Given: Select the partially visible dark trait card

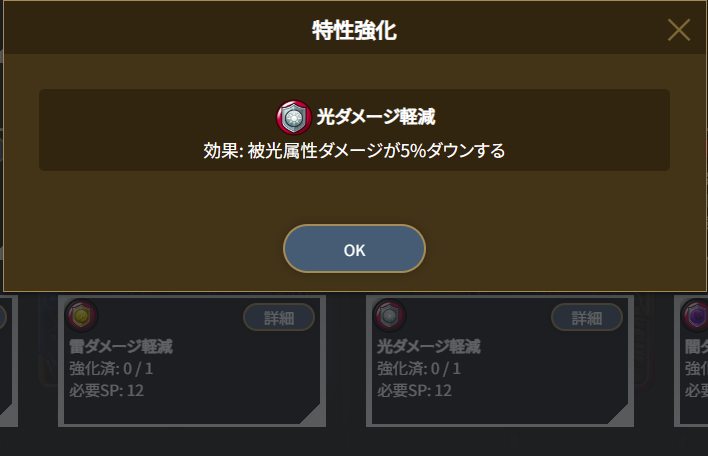Looking at the screenshot, I should point(691,361).
